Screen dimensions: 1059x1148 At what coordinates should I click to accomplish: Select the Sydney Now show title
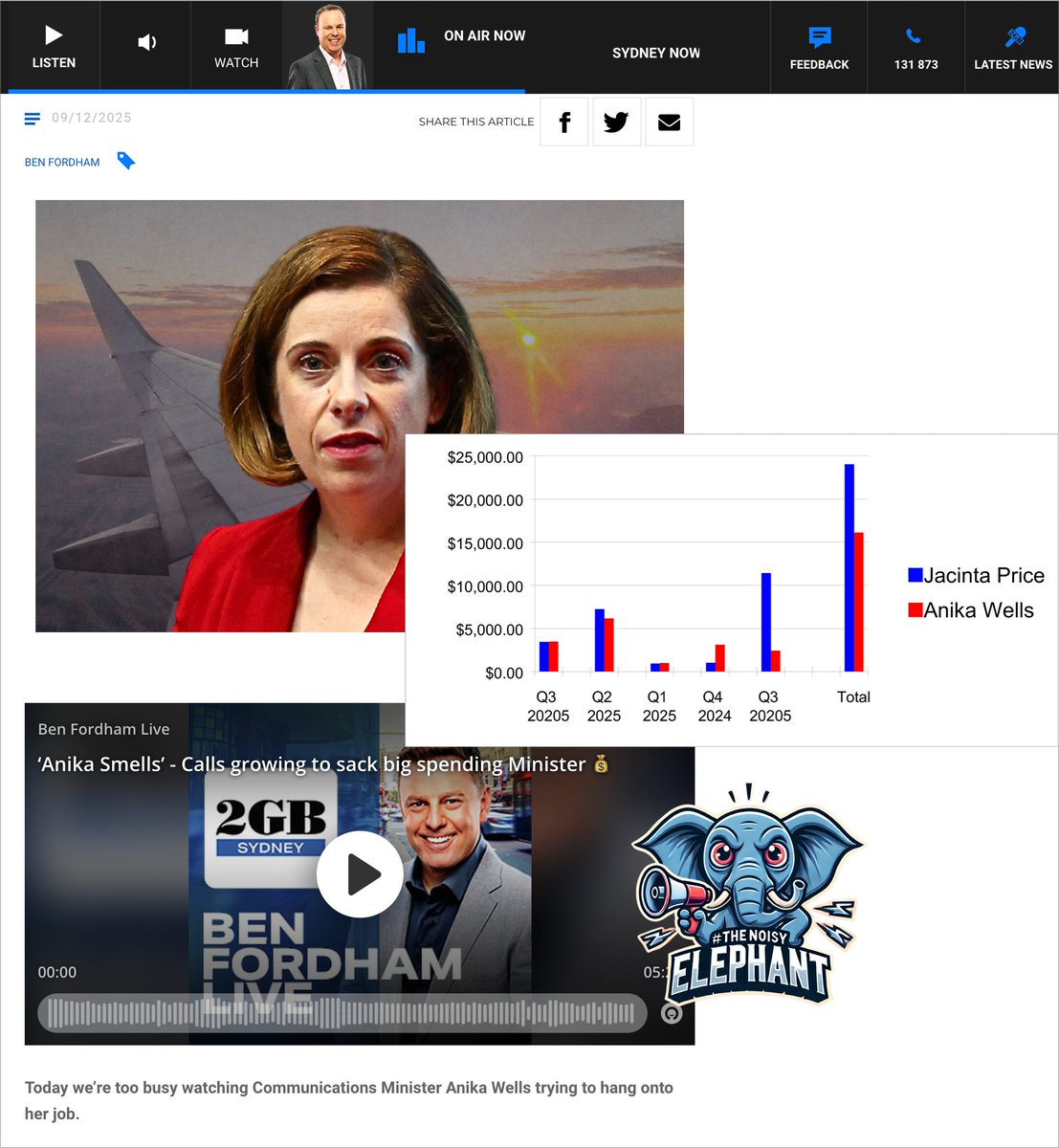click(656, 53)
